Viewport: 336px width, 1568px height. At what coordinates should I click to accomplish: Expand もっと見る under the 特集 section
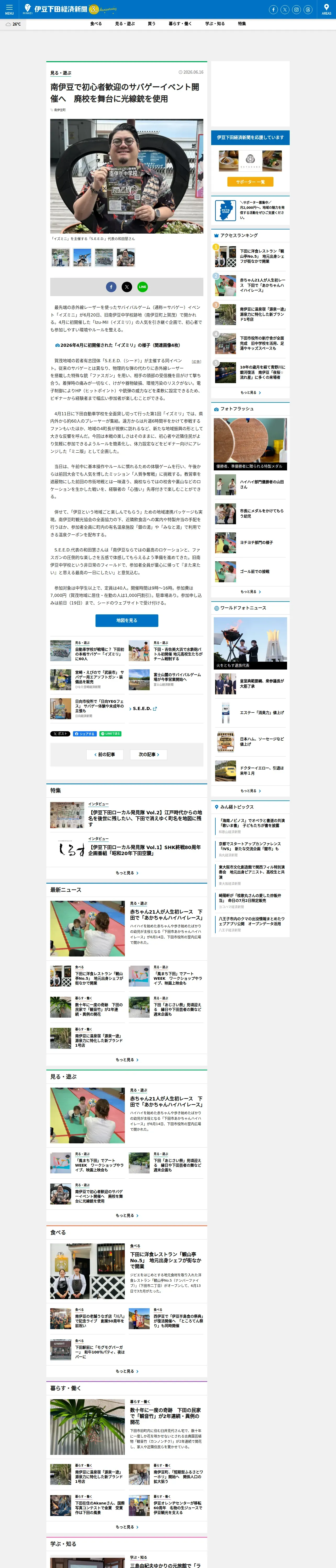coord(127,873)
